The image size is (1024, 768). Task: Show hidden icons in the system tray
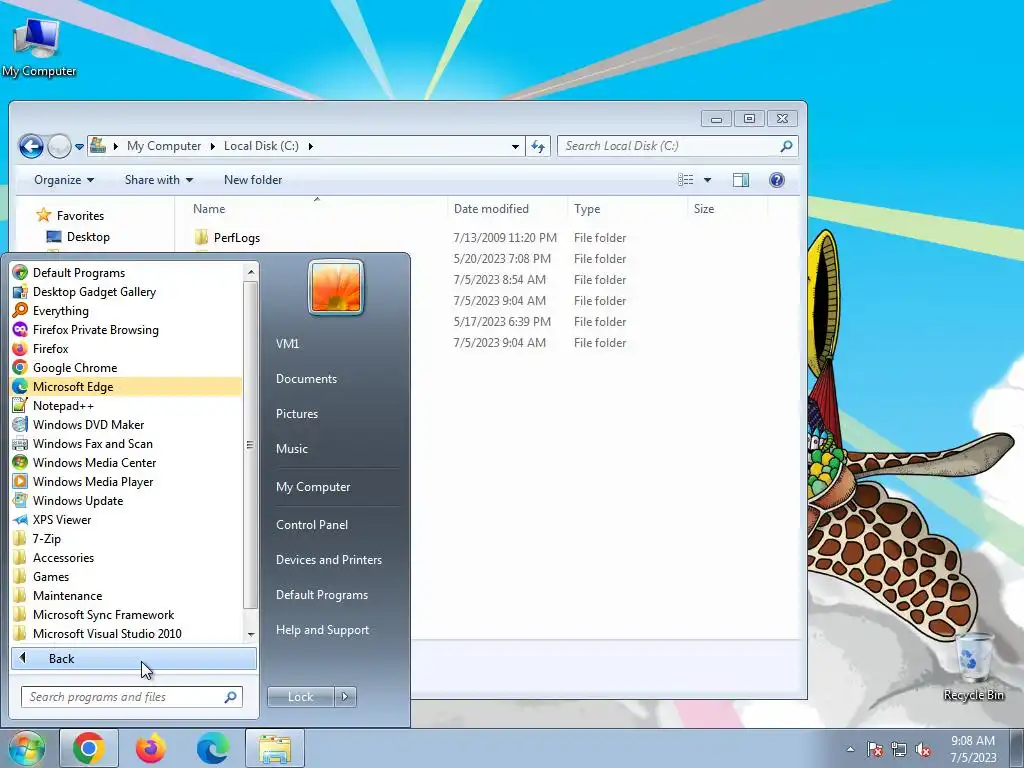850,749
